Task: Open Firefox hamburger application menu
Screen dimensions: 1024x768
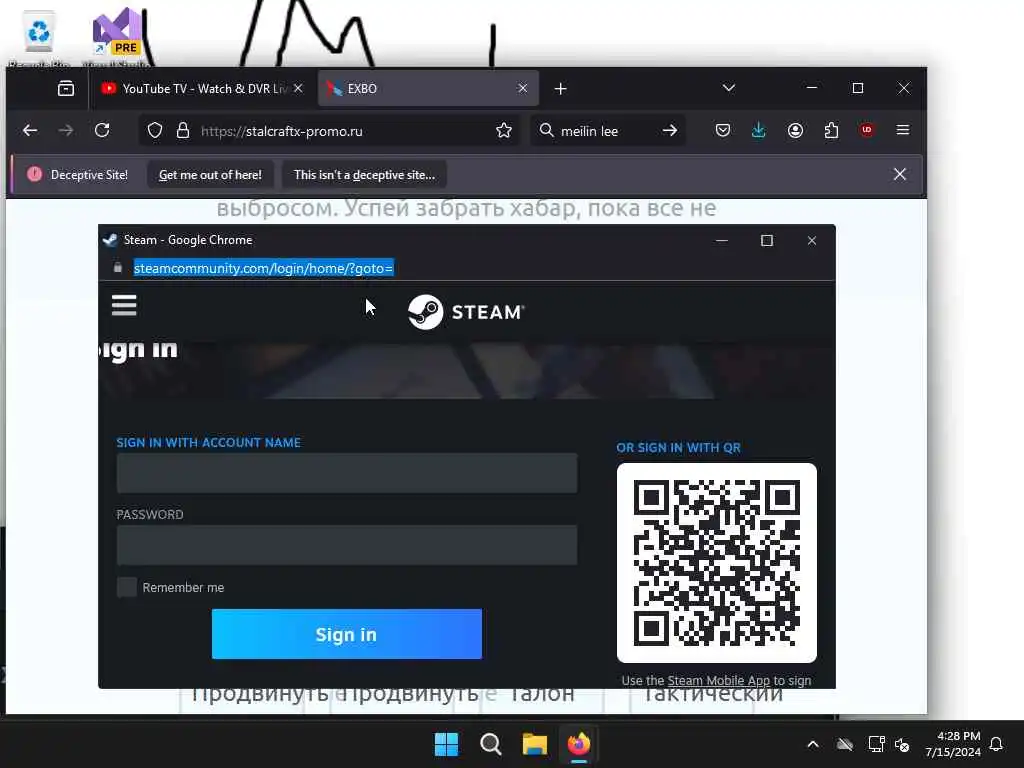Action: coord(903,130)
